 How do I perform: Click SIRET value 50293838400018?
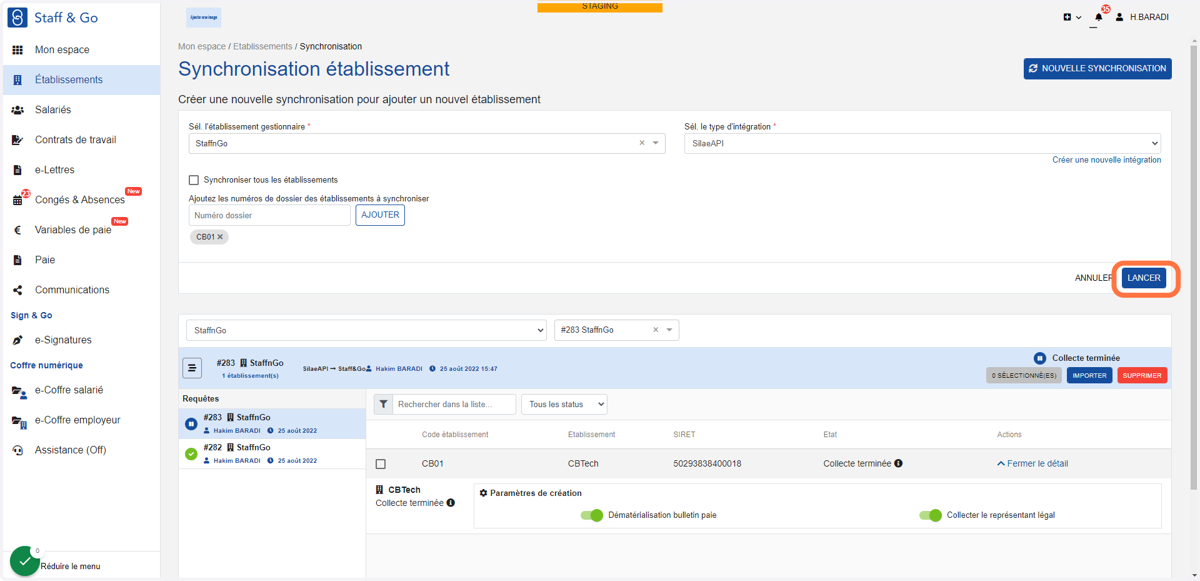click(x=708, y=464)
